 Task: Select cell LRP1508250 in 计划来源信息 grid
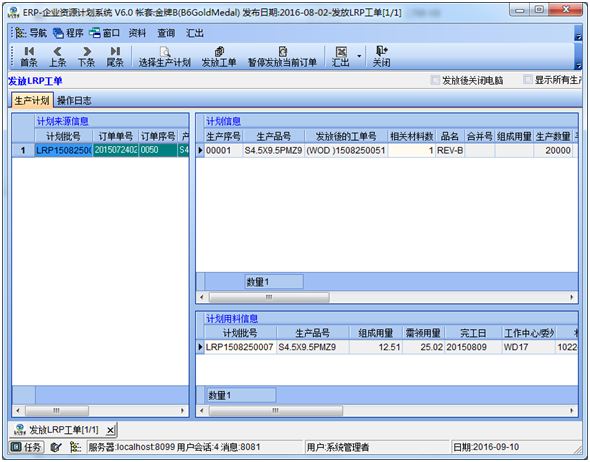pyautogui.click(x=64, y=150)
